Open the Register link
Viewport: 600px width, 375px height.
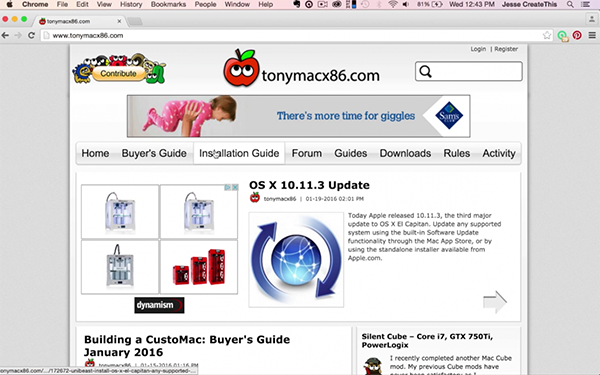506,49
